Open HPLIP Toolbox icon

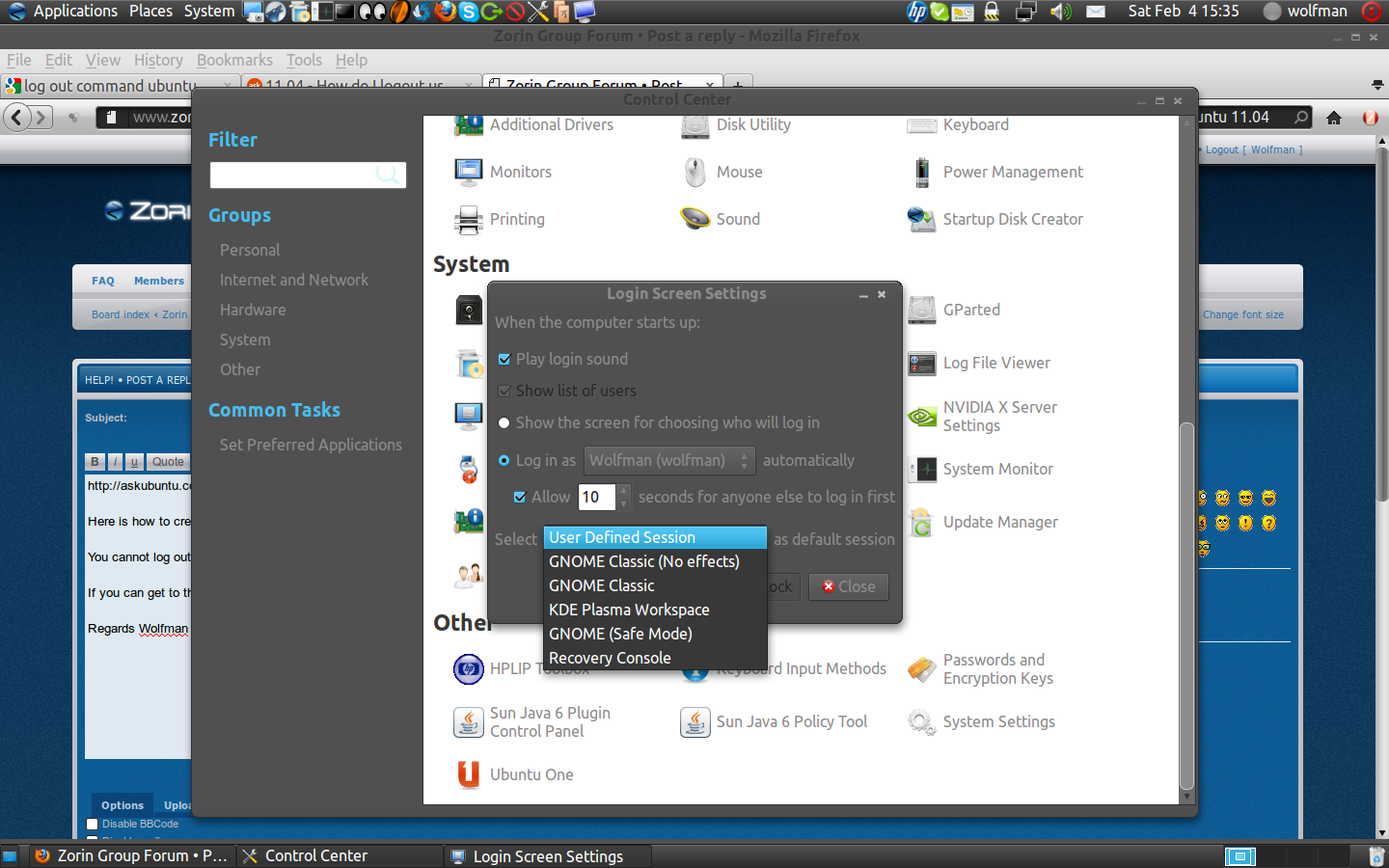tap(469, 668)
